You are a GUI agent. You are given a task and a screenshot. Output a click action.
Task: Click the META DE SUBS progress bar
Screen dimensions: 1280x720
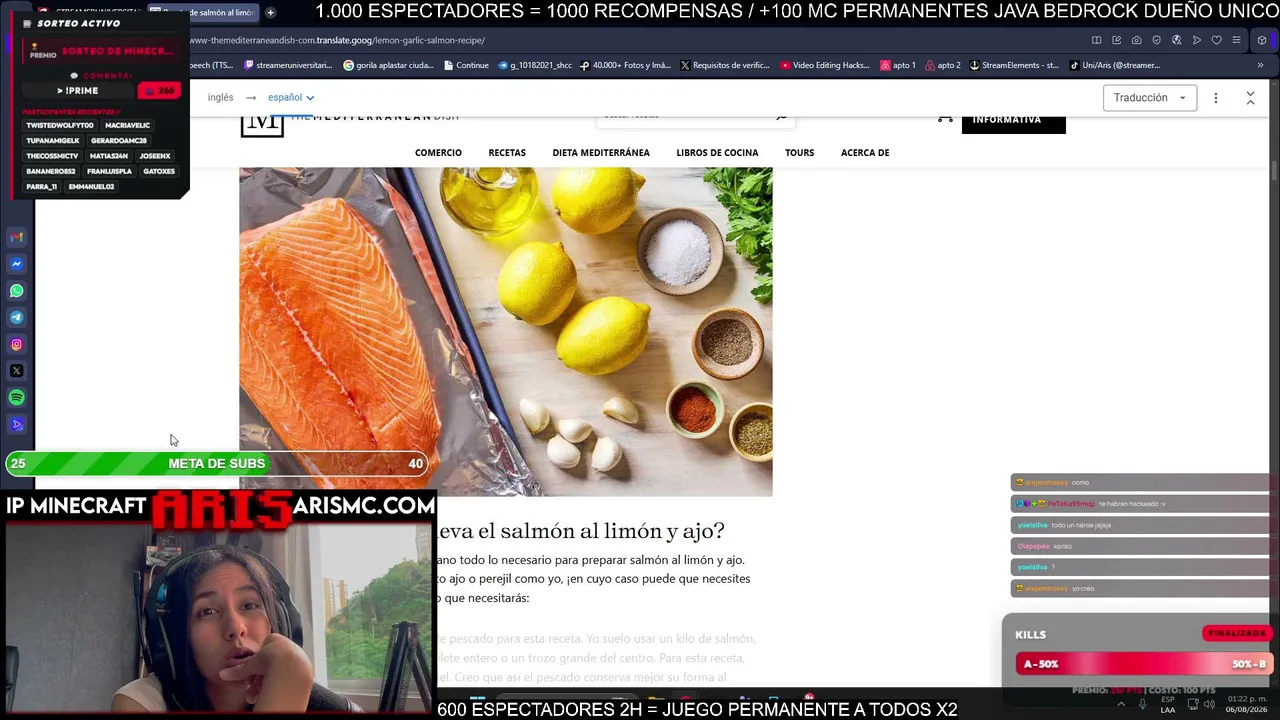pyautogui.click(x=217, y=463)
